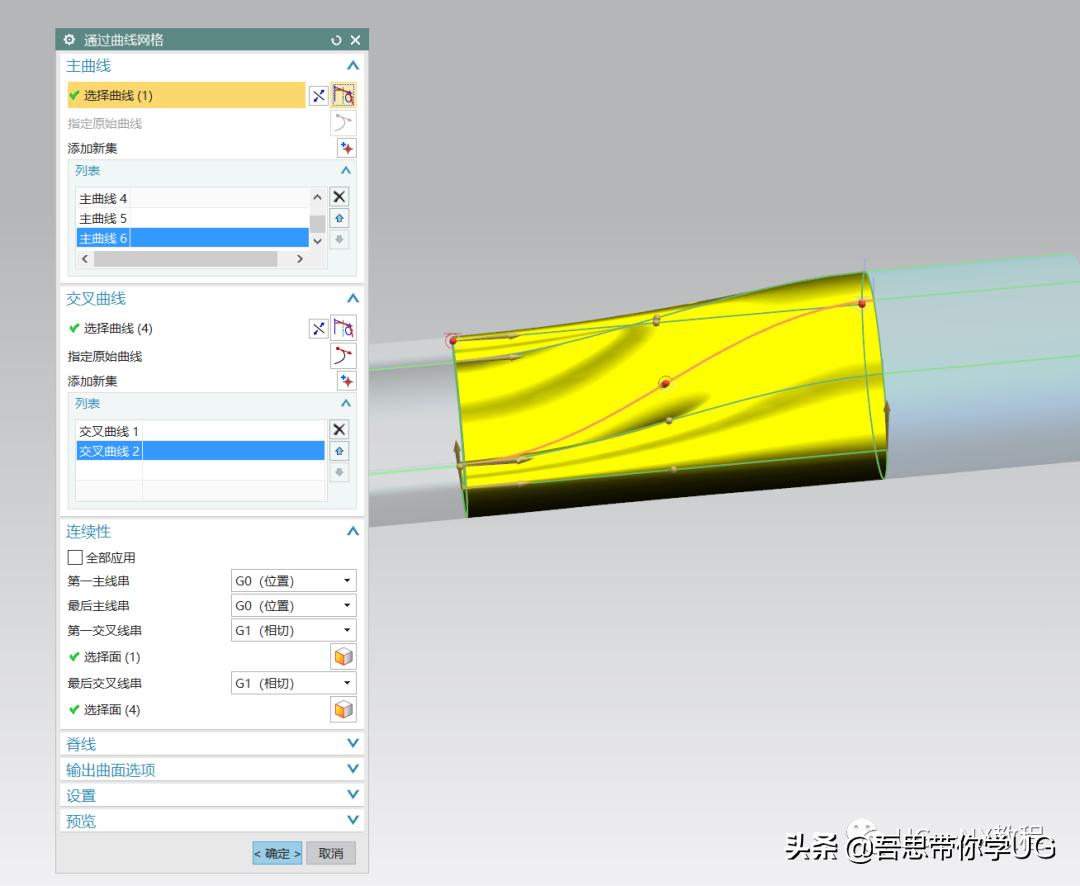Click 添加新集 icon under 交叉曲线
The image size is (1080, 886).
click(344, 380)
